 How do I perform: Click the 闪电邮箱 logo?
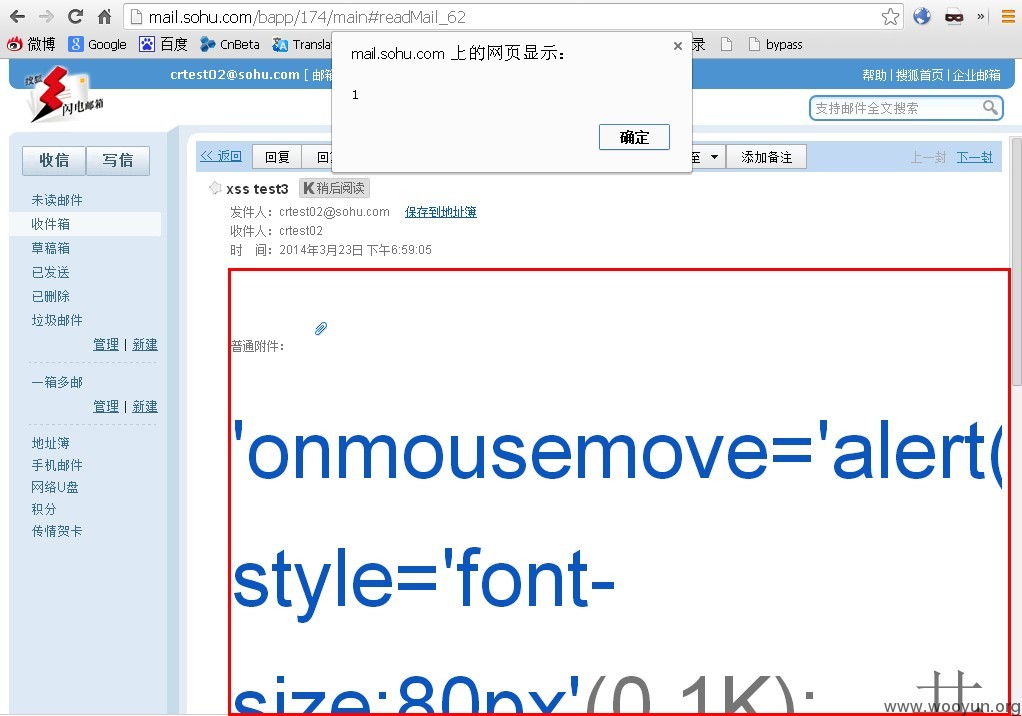[65, 95]
